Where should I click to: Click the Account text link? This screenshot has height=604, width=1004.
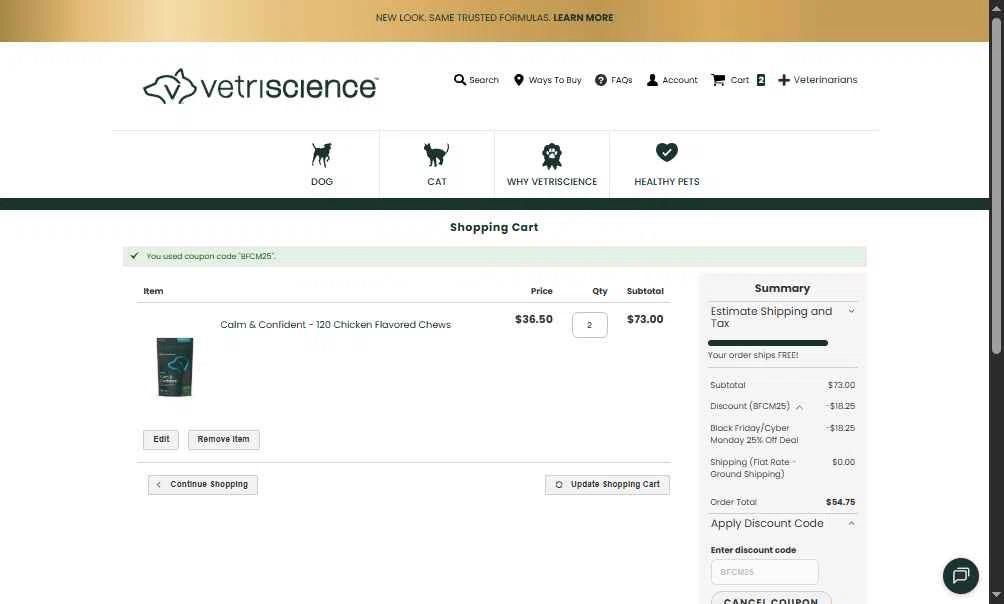tap(680, 80)
